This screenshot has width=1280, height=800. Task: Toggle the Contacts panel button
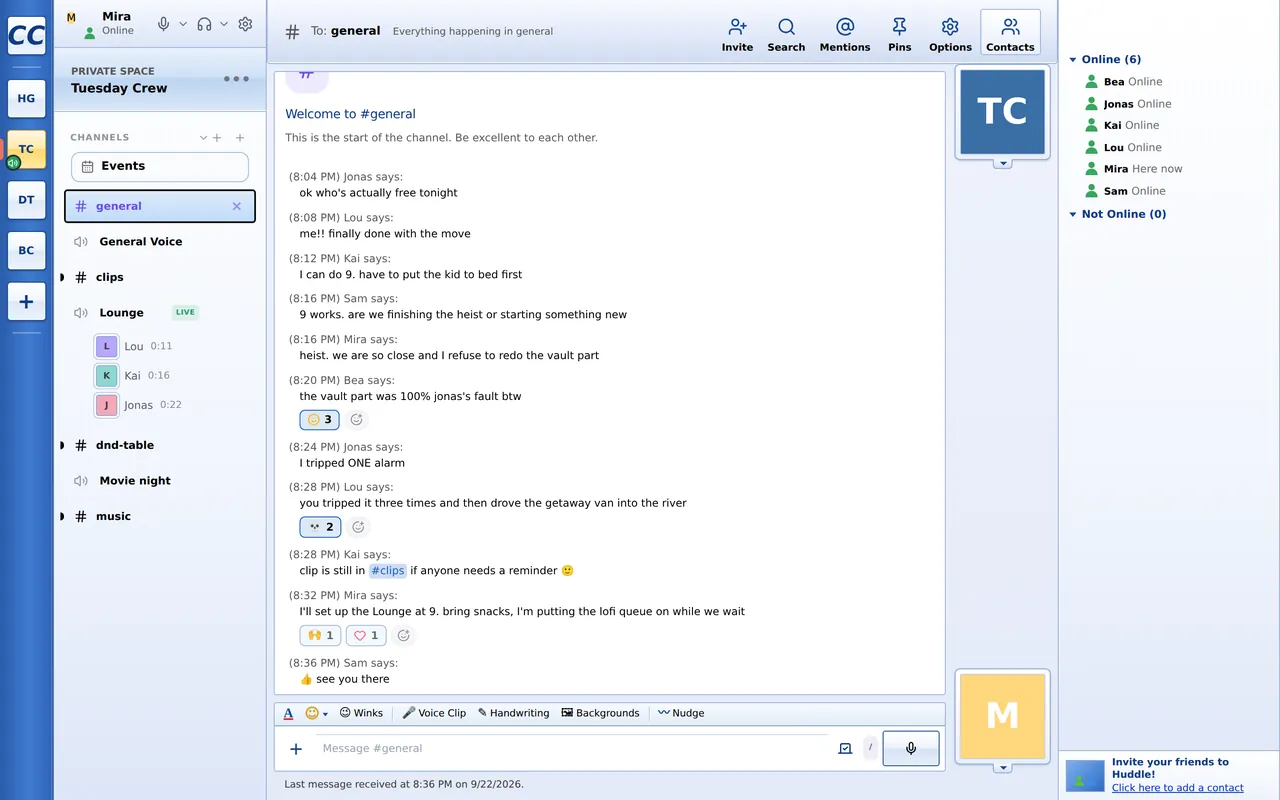[1010, 33]
